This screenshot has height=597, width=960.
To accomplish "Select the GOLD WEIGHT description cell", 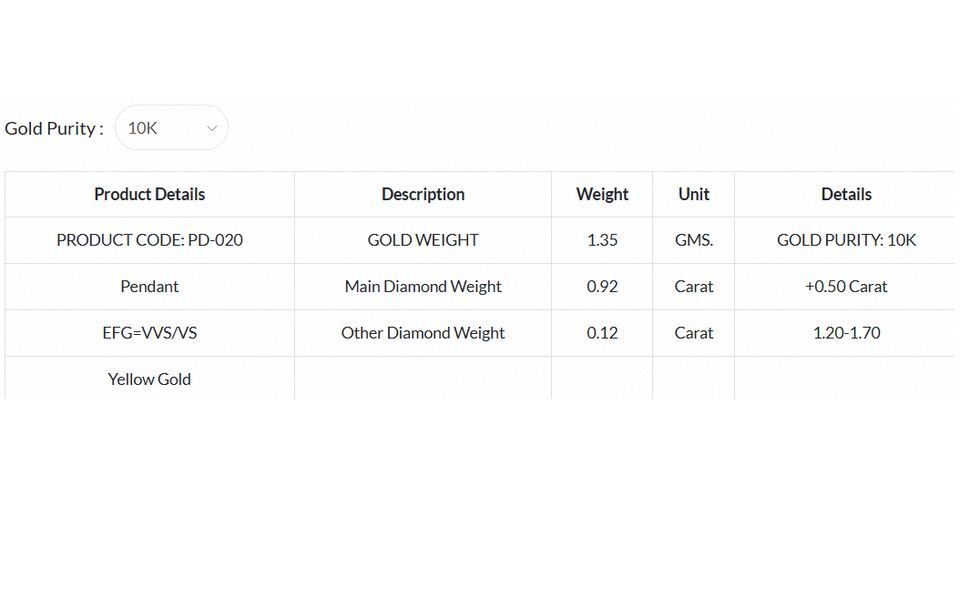I will point(423,240).
